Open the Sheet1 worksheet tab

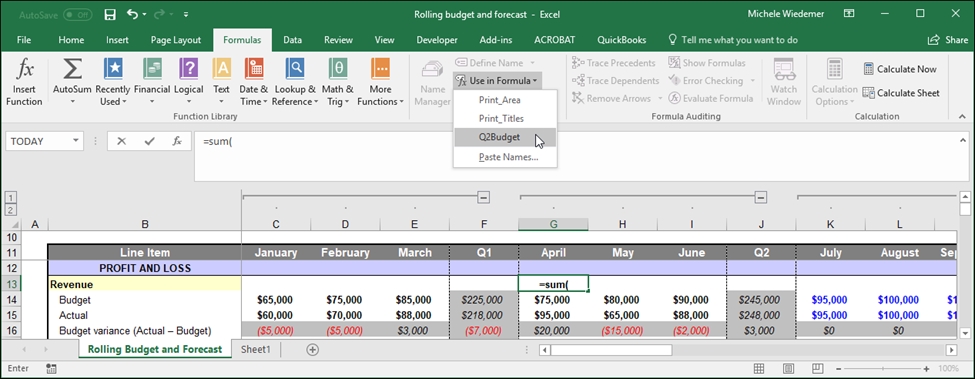[x=256, y=350]
